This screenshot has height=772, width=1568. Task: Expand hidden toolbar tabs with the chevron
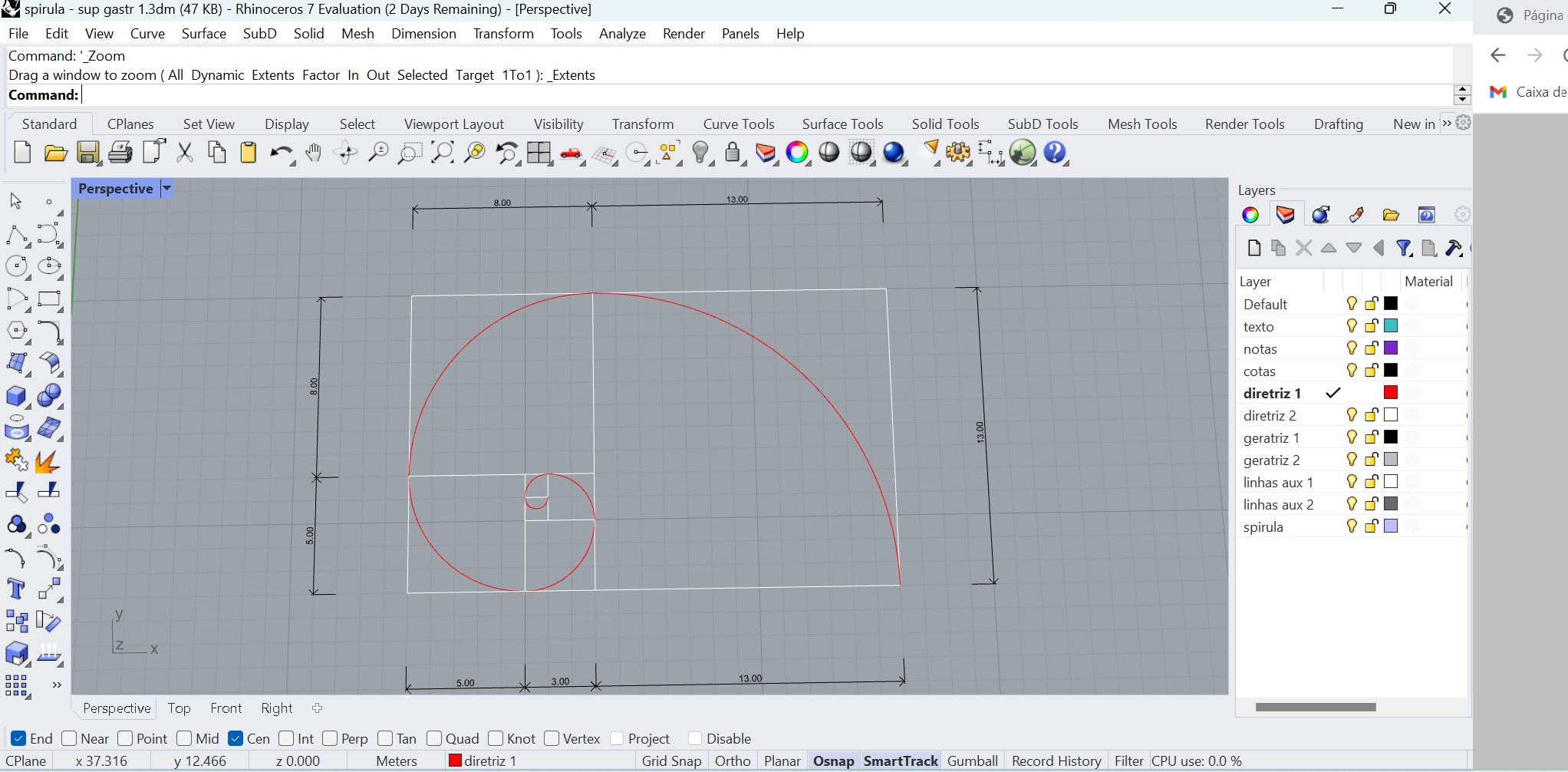click(x=1447, y=124)
